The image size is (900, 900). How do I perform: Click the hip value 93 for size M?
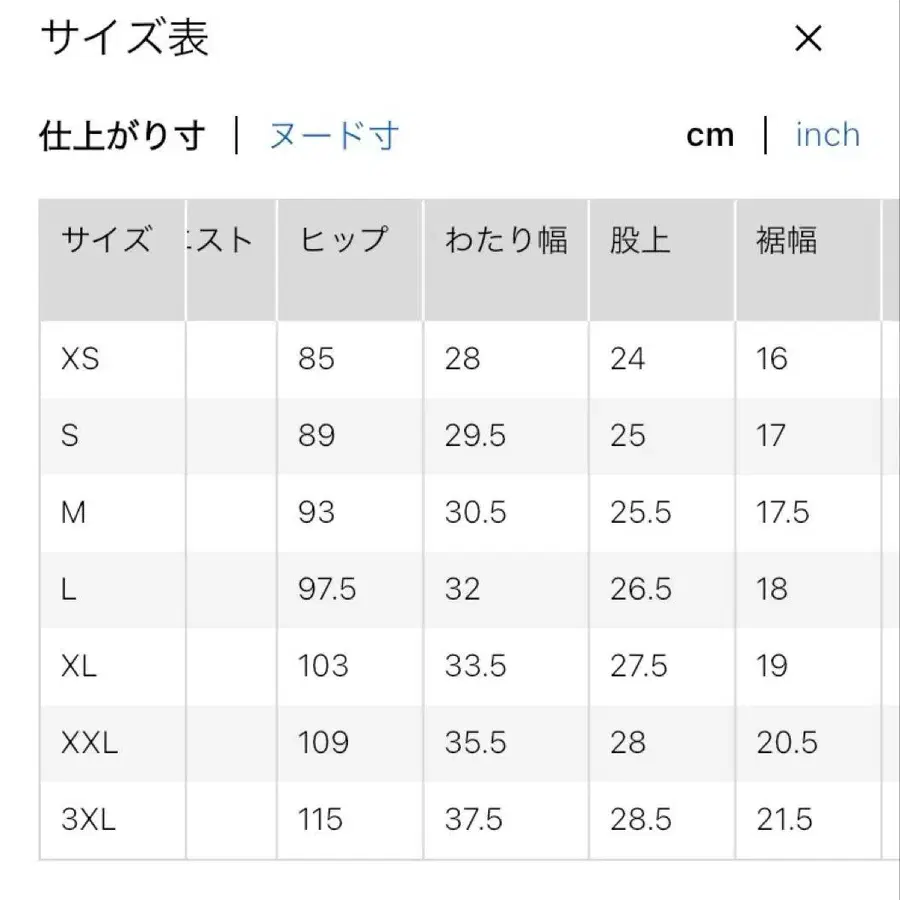point(316,512)
